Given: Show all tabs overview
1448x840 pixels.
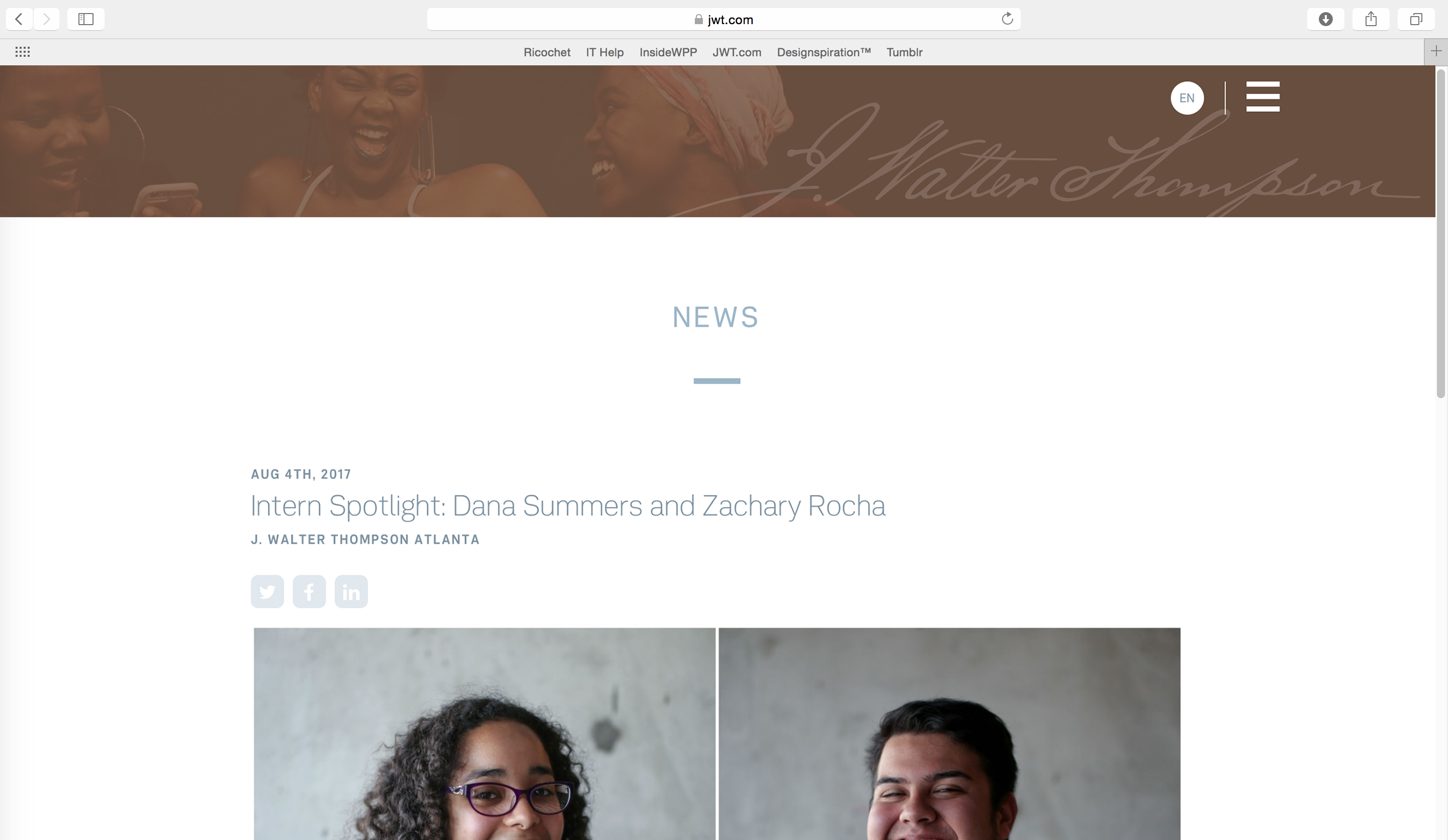Looking at the screenshot, I should [1416, 19].
